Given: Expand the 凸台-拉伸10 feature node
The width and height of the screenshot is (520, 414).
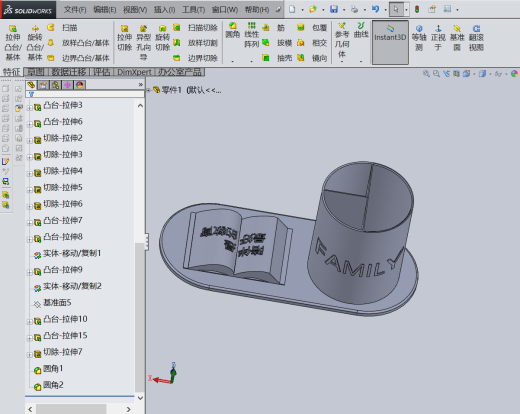Looking at the screenshot, I should pos(30,322).
